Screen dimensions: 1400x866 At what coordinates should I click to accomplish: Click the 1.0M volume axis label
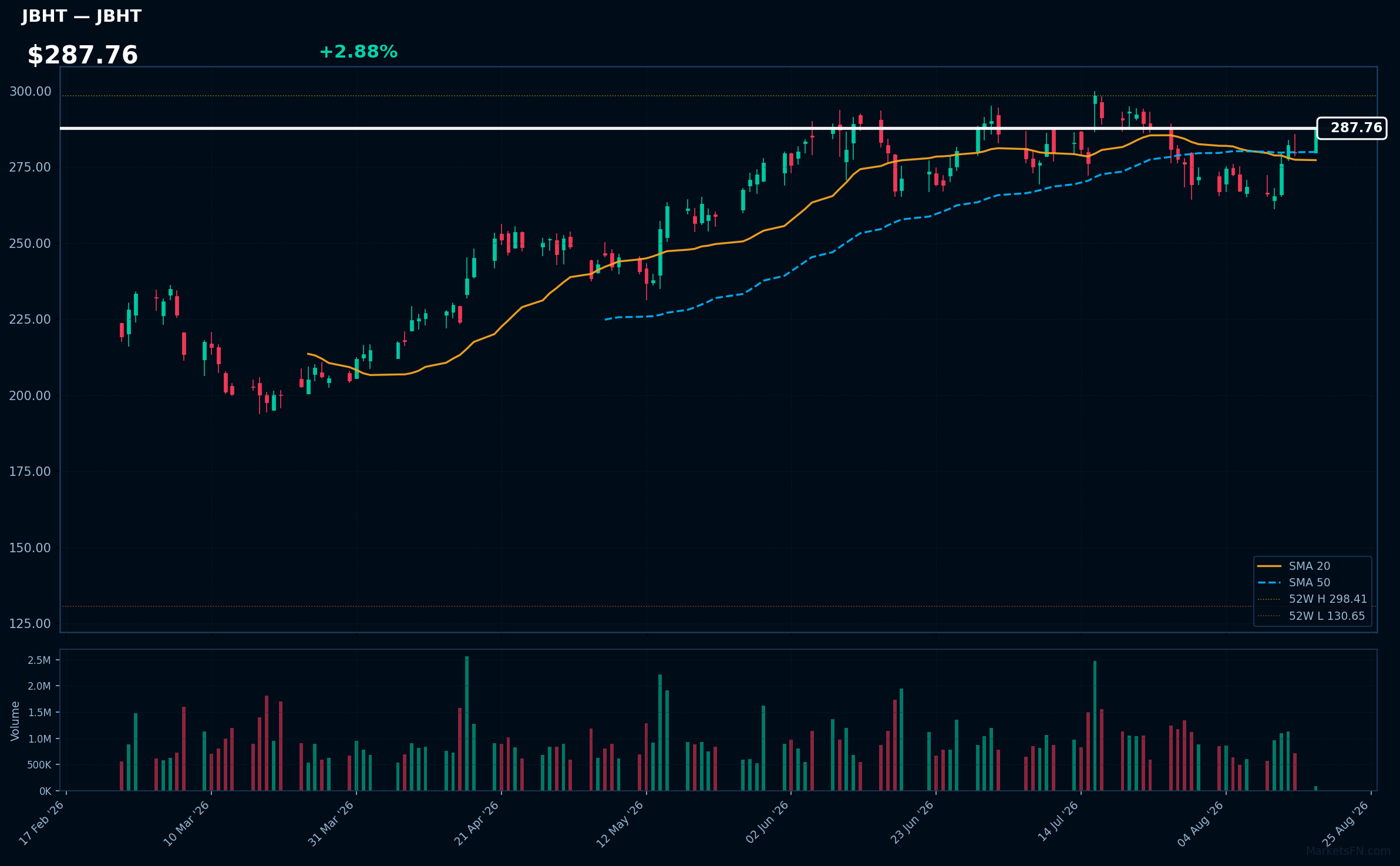point(39,739)
